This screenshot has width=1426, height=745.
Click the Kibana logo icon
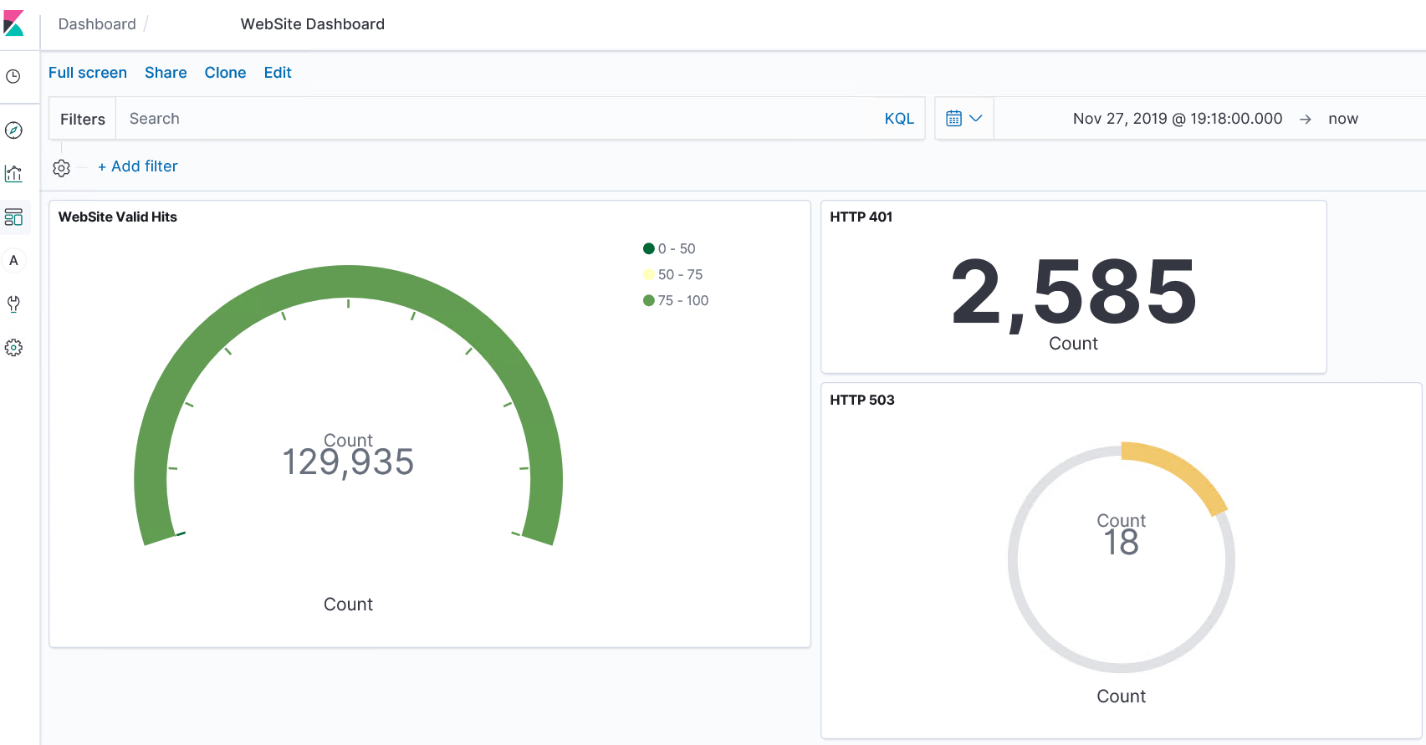pyautogui.click(x=14, y=23)
